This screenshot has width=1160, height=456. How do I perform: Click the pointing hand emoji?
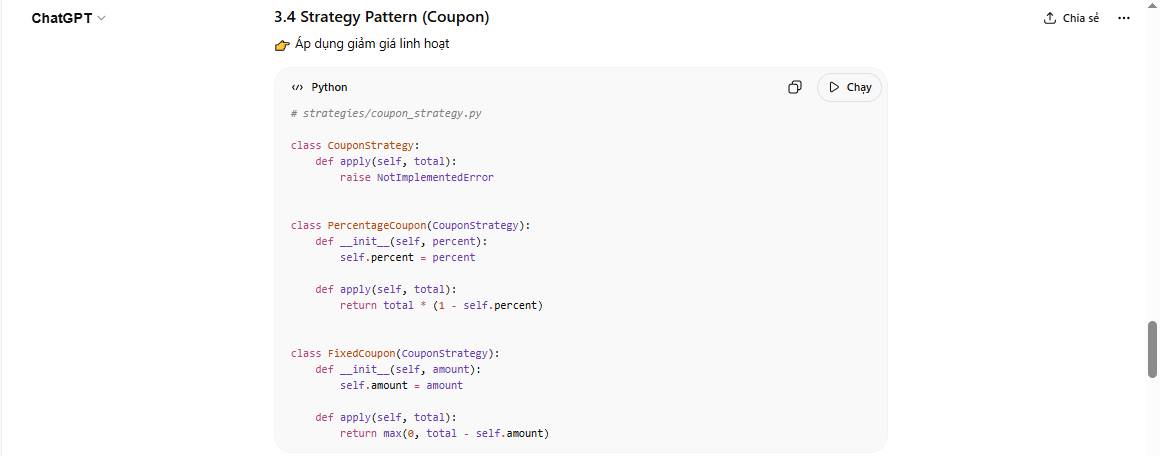(x=282, y=45)
